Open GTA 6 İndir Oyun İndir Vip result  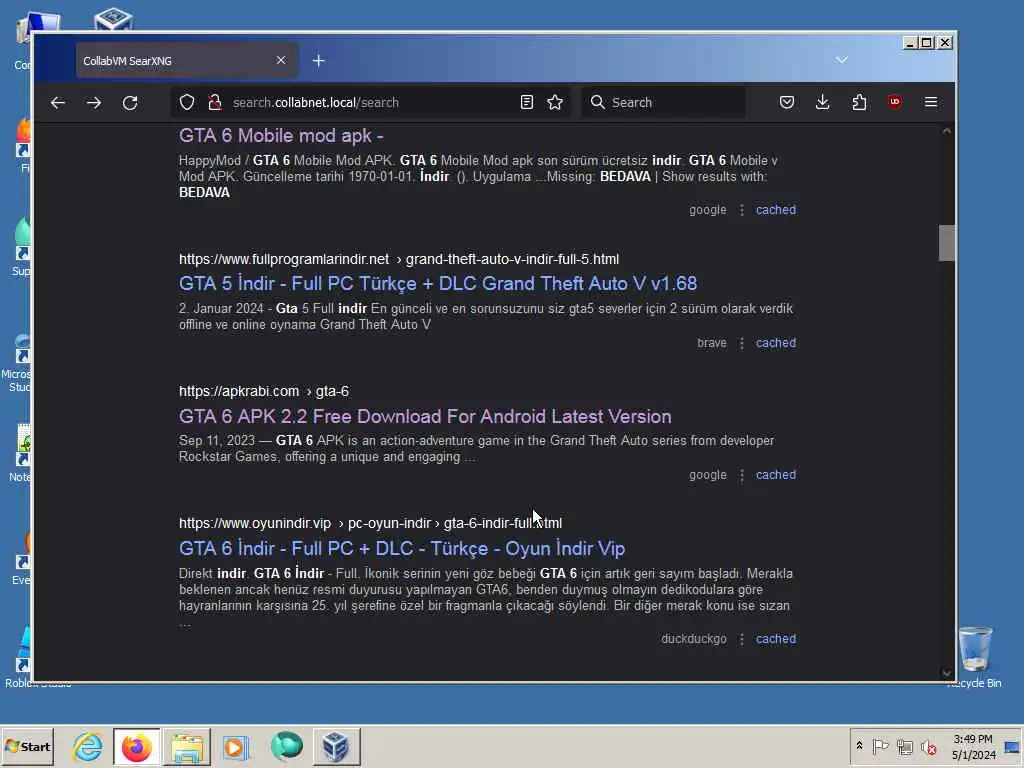[x=402, y=549]
